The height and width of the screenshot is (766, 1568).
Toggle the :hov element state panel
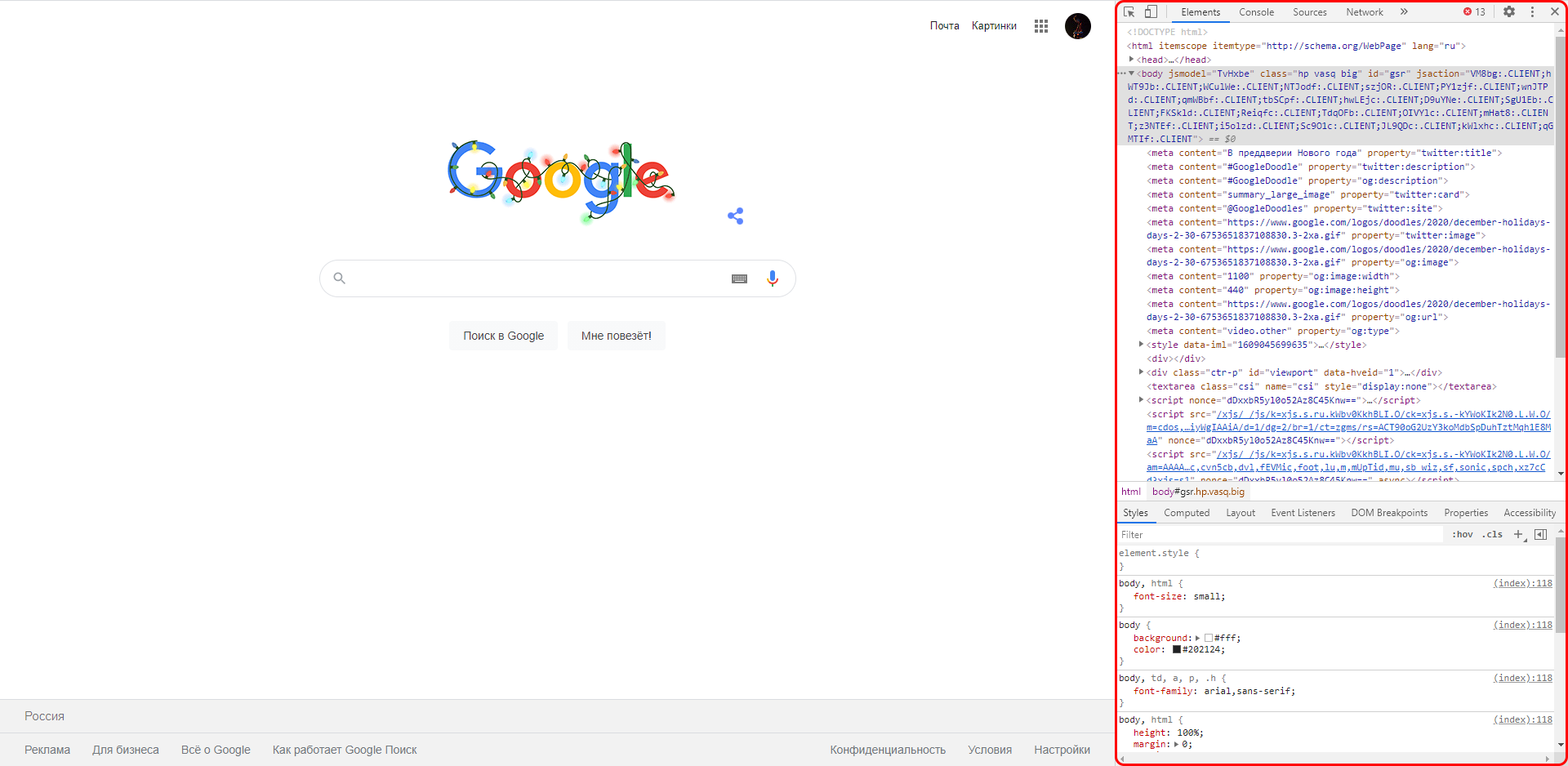pos(1462,534)
